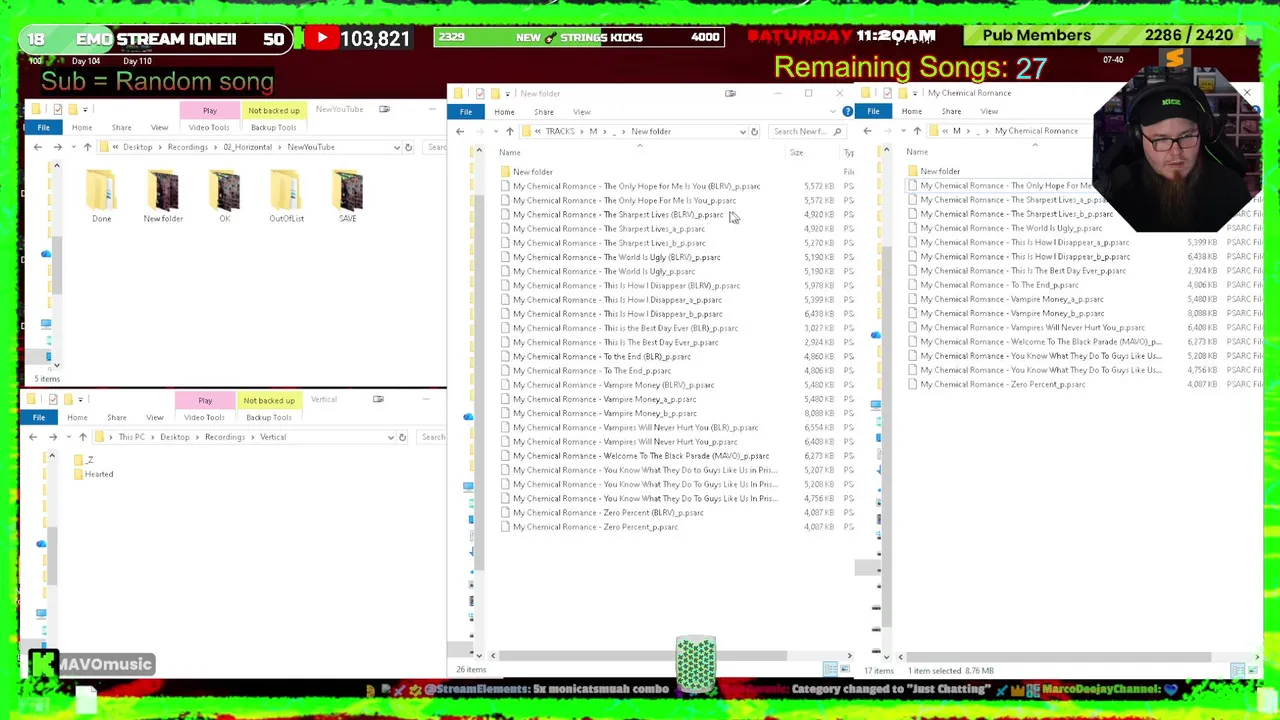This screenshot has width=1280, height=720.
Task: Select 'Vampires Will Never Hurt You (BLR)_p.psarc' file
Action: point(629,428)
